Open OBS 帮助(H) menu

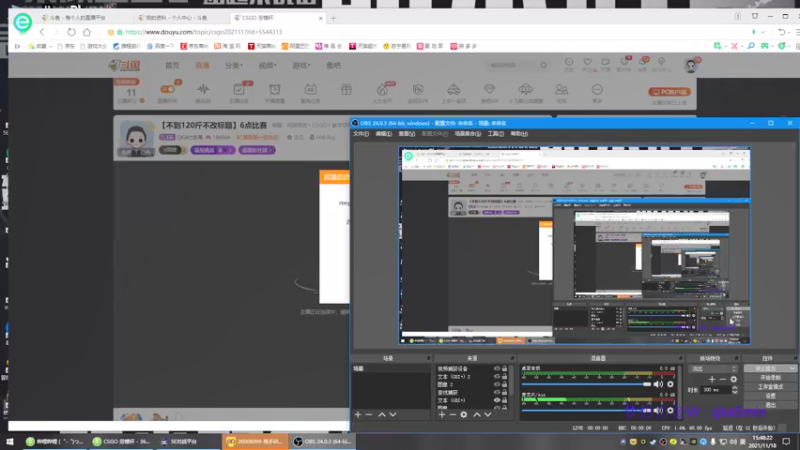[519, 134]
